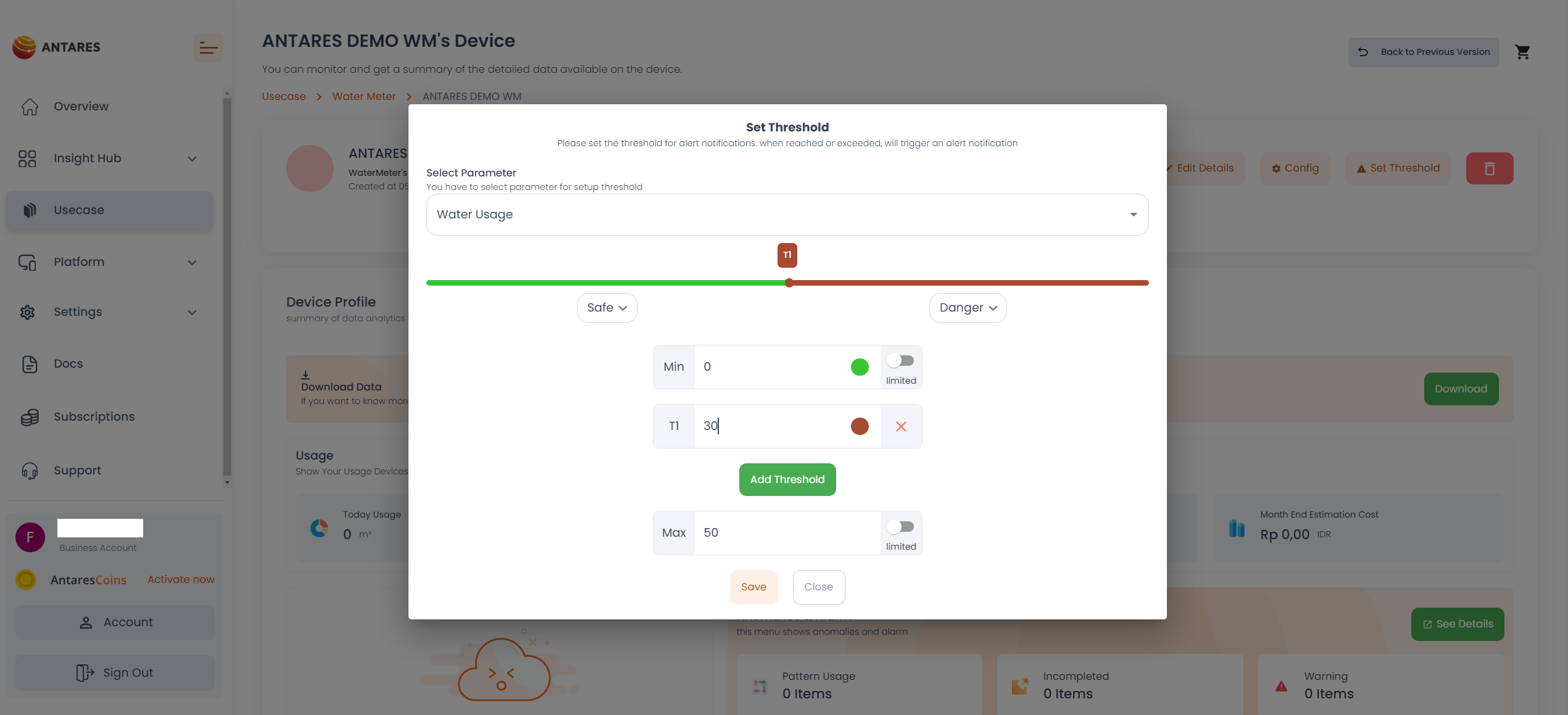Toggle the Min limited switch
1568x715 pixels.
(x=900, y=361)
